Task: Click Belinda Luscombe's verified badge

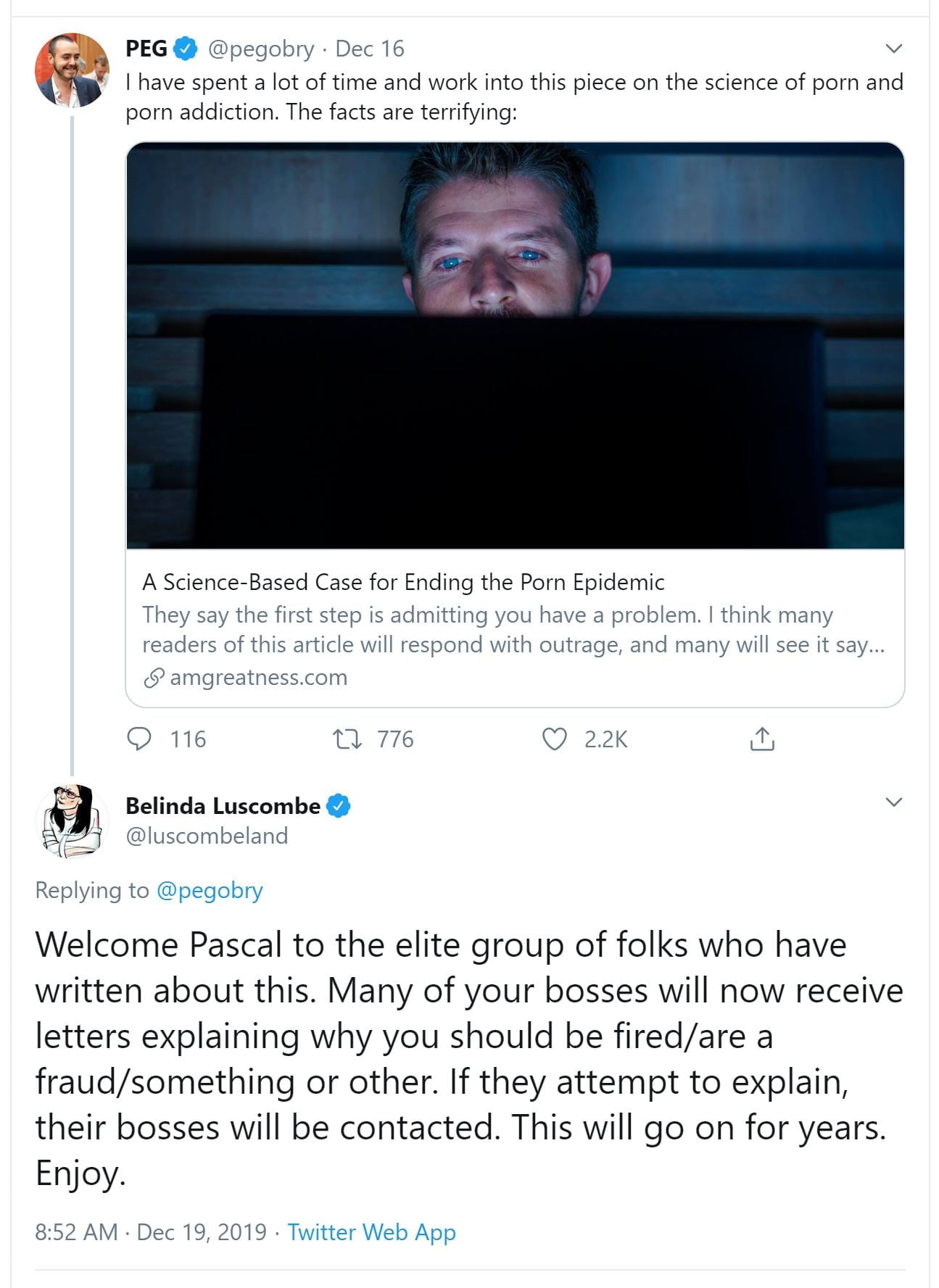Action: 339,806
